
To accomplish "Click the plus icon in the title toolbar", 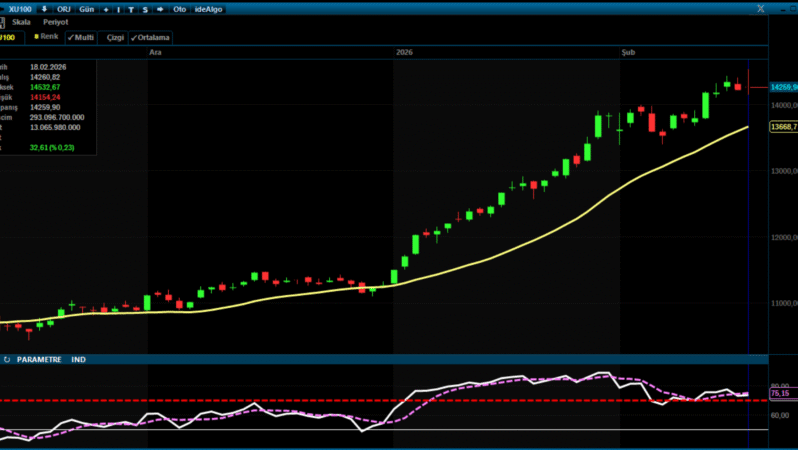I will click(x=106, y=9).
